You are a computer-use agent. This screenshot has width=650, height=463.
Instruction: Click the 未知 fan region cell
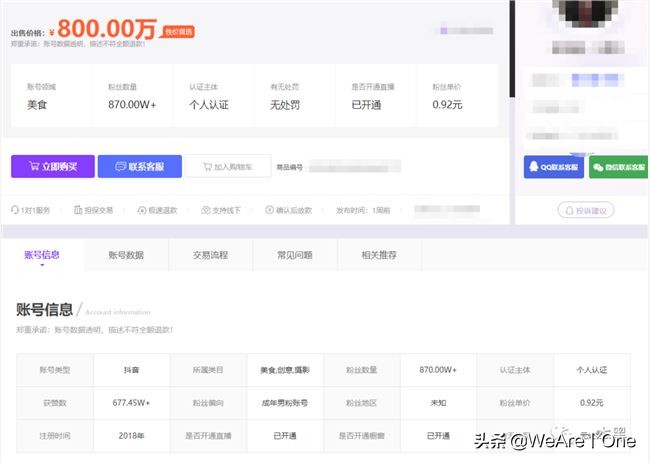(x=438, y=402)
